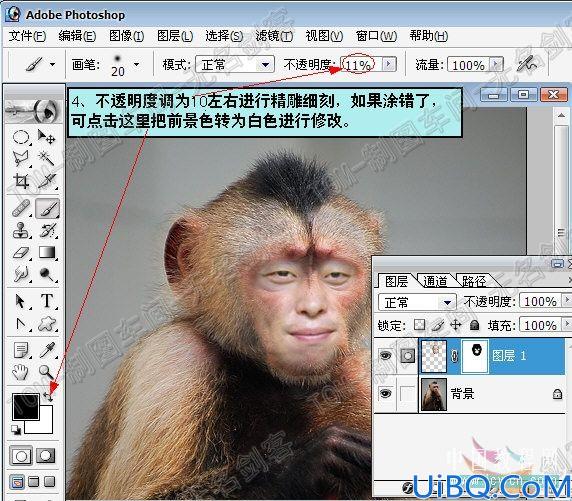Select the Gradient tool
The height and width of the screenshot is (501, 572).
[x=47, y=253]
